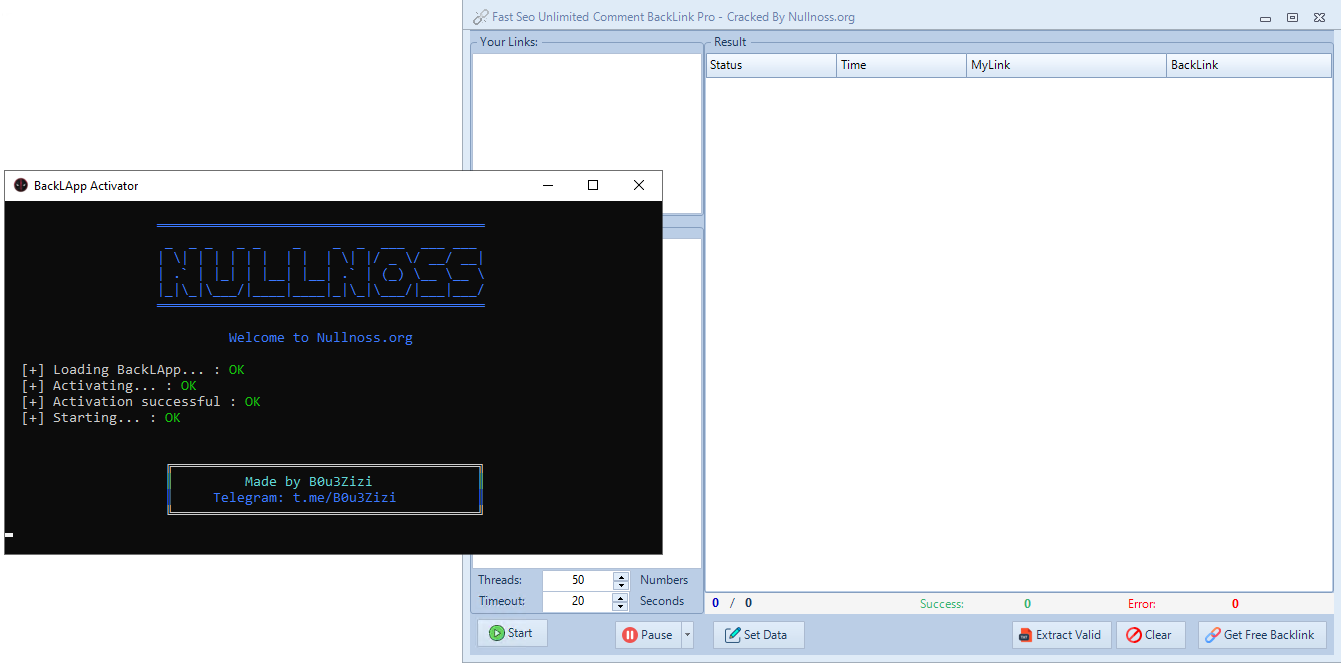The width and height of the screenshot is (1341, 663).
Task: Increase the Timeout value with the up arrow
Action: 621,597
